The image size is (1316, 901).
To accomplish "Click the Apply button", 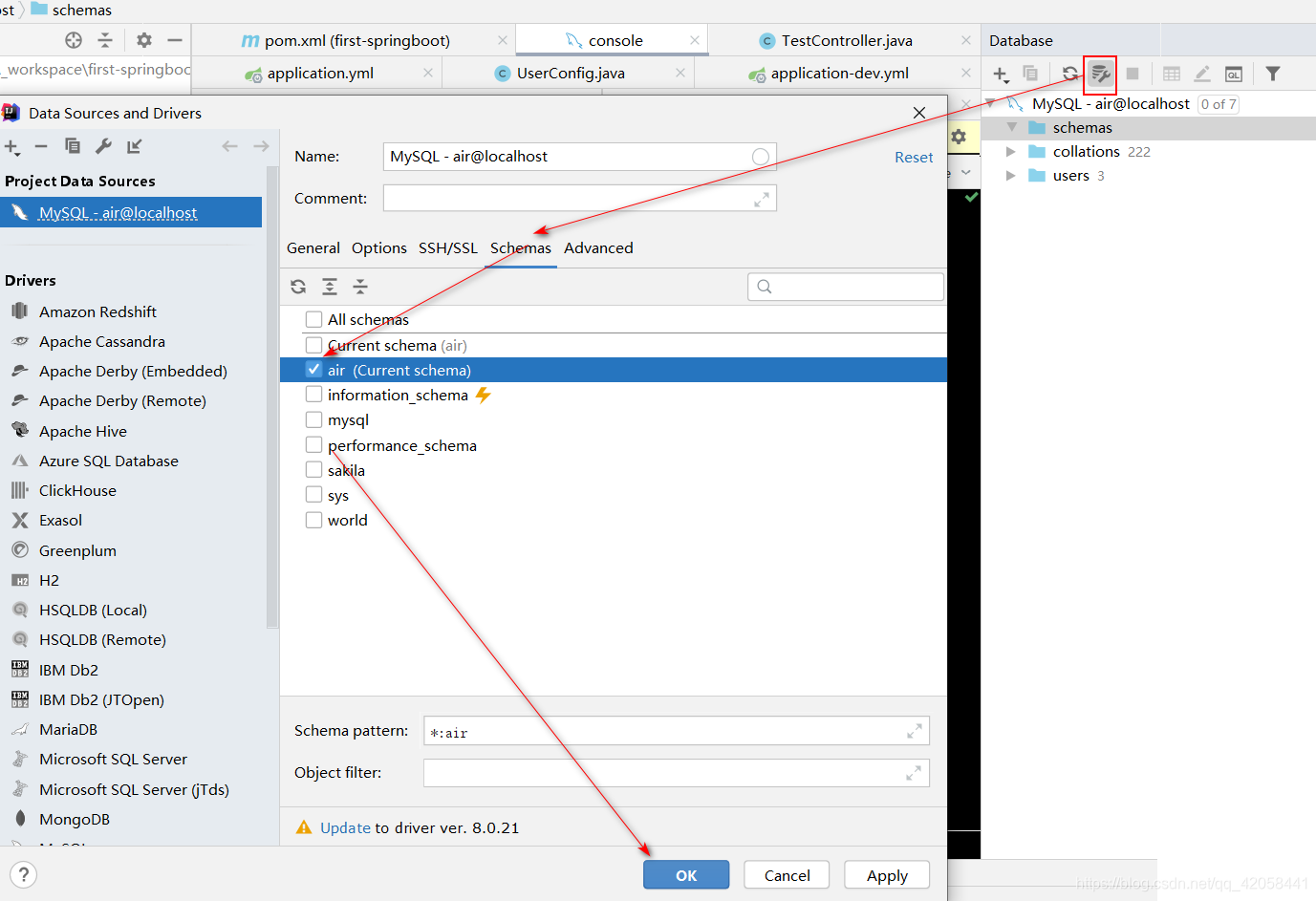I will tap(888, 875).
